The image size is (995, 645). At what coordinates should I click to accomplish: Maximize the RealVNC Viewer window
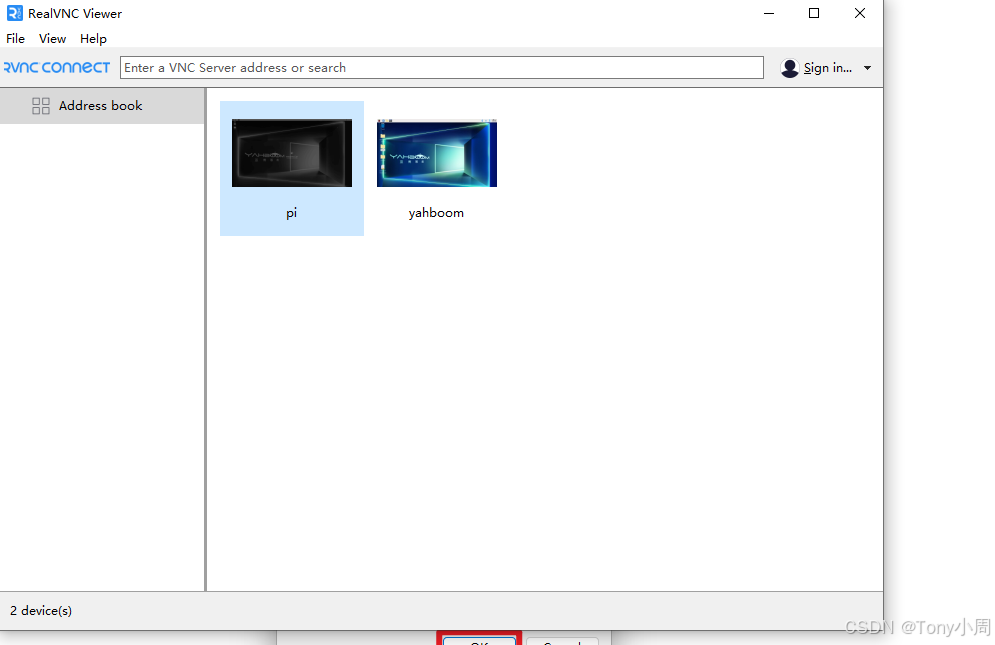pyautogui.click(x=814, y=13)
